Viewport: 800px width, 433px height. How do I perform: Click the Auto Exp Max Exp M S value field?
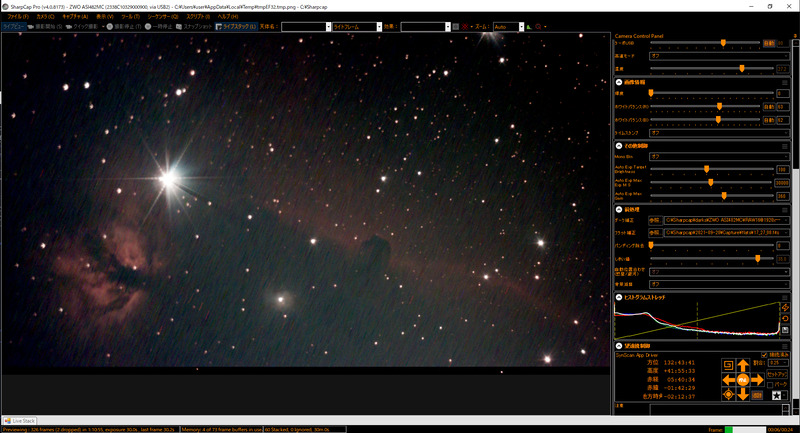tap(782, 183)
